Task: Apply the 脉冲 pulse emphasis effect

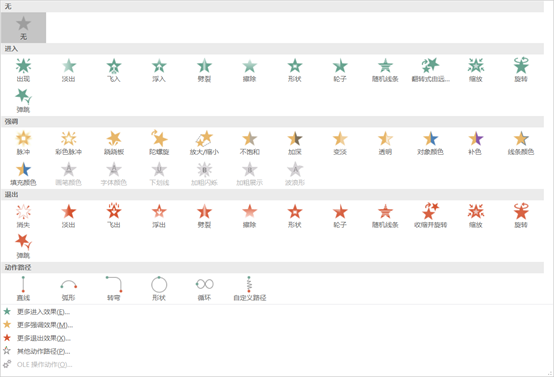Action: click(23, 143)
